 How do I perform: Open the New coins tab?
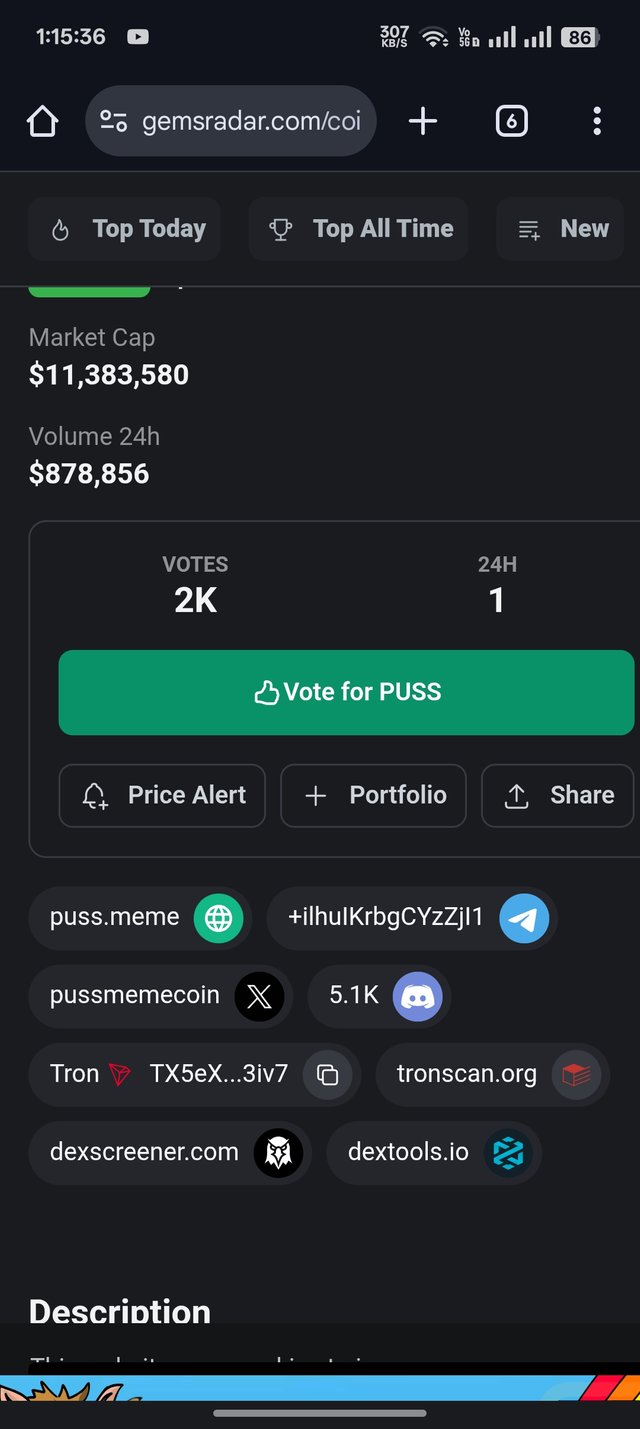pos(561,229)
